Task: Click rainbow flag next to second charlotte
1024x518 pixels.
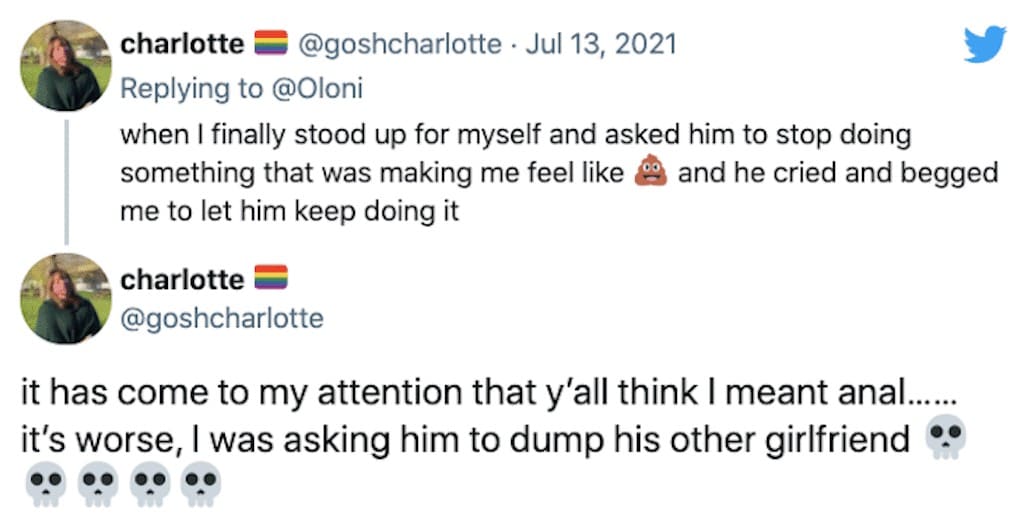Action: point(271,278)
